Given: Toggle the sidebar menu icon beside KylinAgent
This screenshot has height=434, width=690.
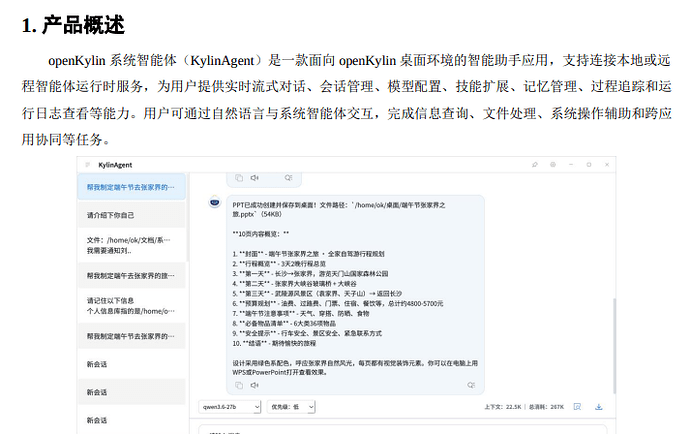Looking at the screenshot, I should point(88,165).
